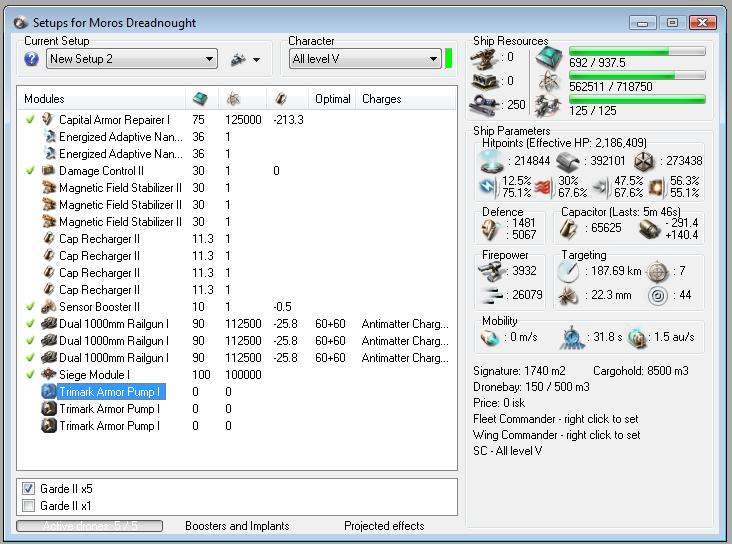Click the thermal resistance flame icon
This screenshot has width=732, height=545.
click(x=543, y=187)
